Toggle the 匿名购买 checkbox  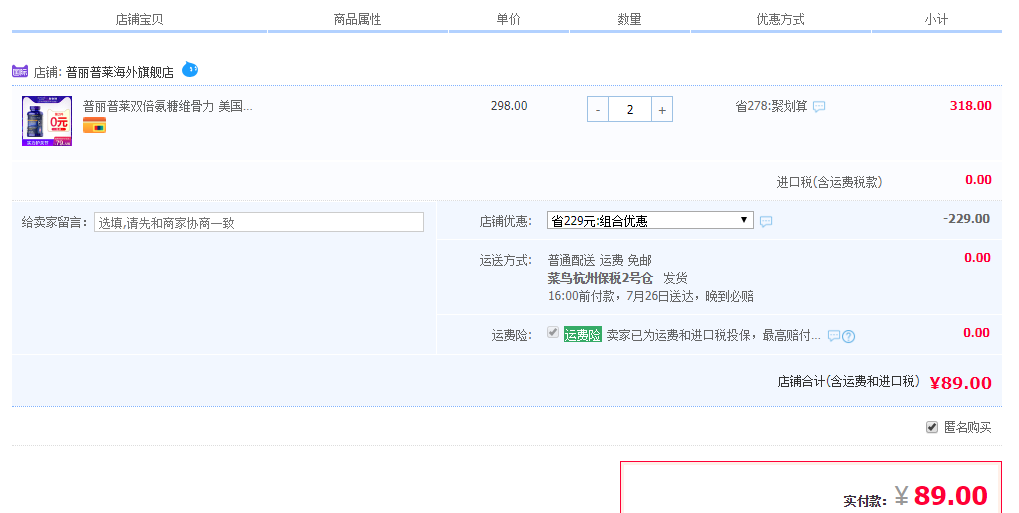point(932,427)
